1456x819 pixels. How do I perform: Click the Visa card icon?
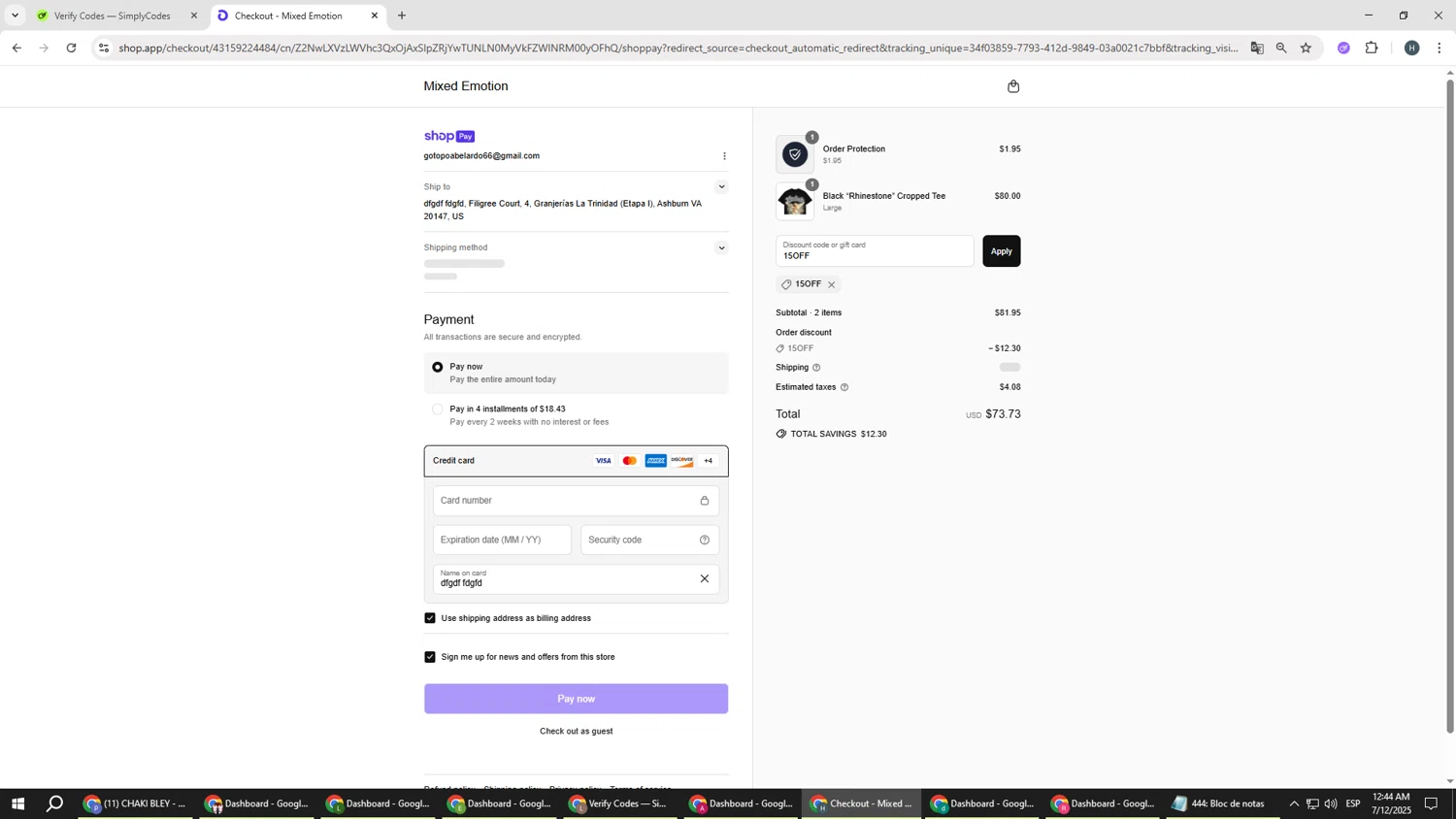point(604,461)
